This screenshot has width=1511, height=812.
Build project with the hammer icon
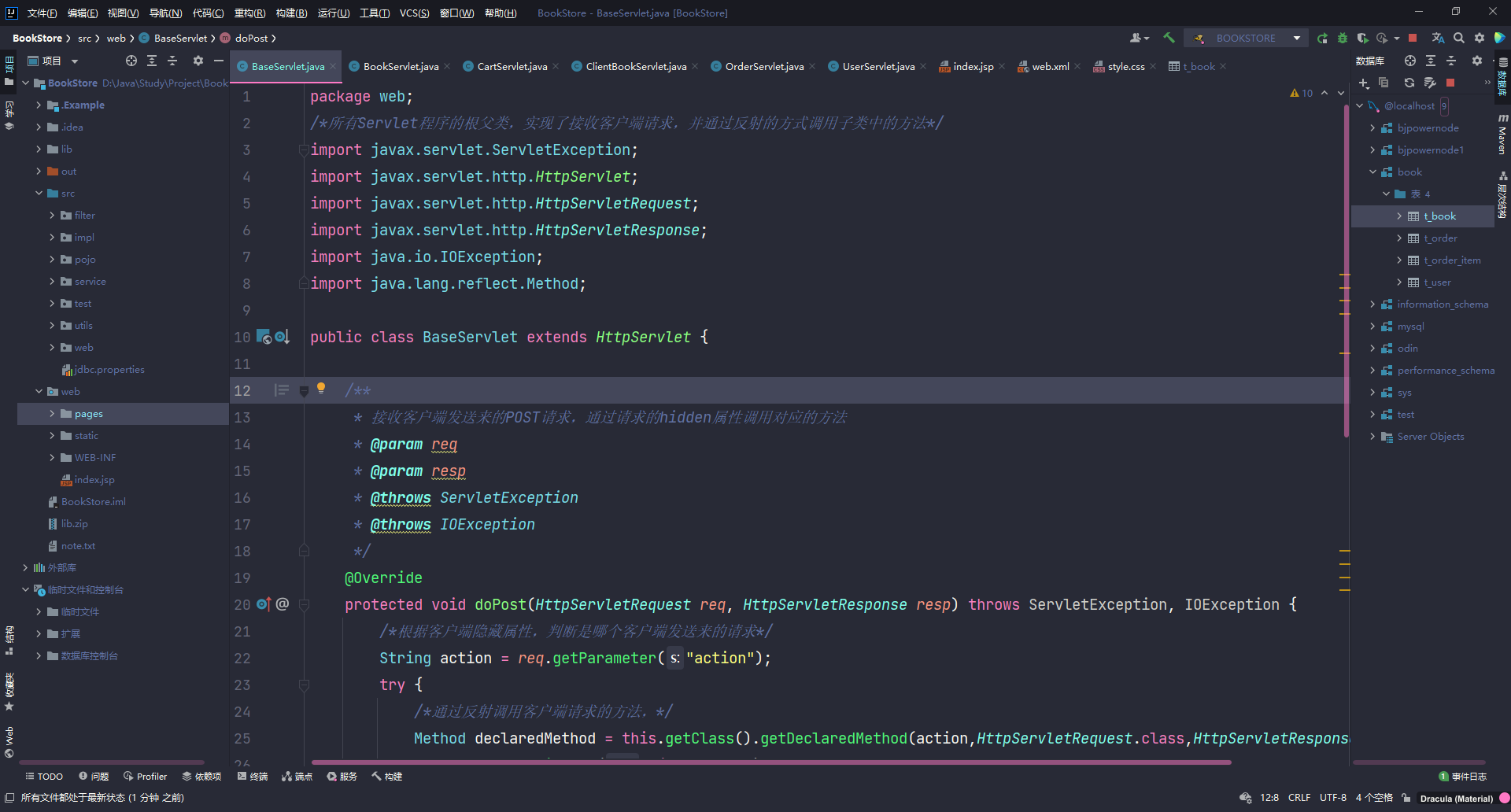(x=1169, y=38)
